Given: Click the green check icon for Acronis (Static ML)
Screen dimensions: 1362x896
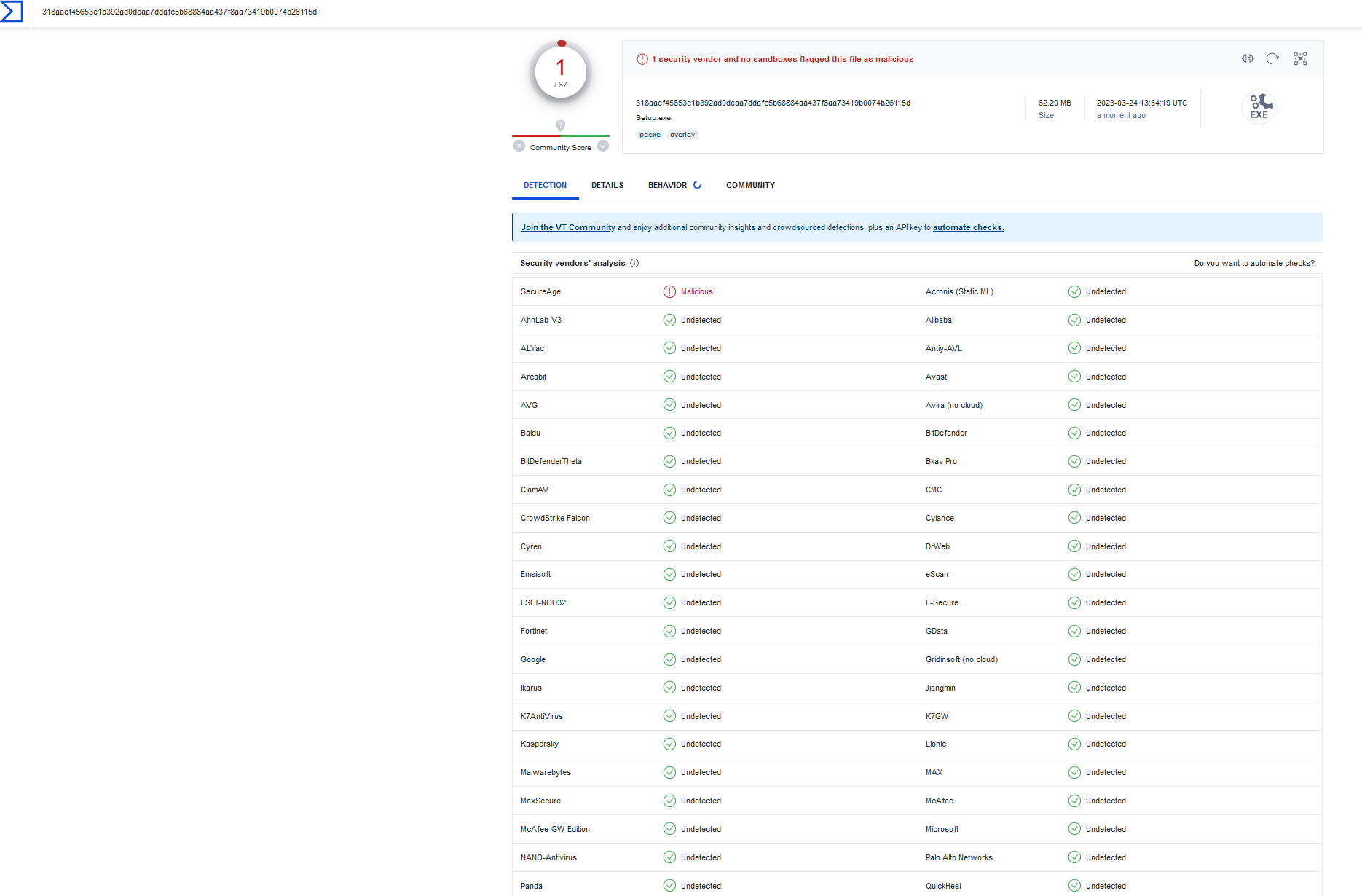Looking at the screenshot, I should pos(1074,292).
